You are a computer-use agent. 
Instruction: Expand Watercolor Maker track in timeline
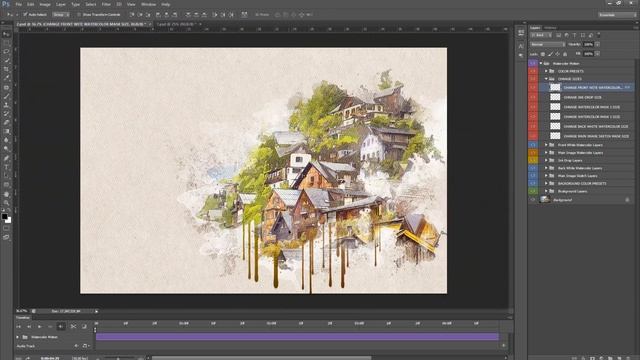click(18, 337)
